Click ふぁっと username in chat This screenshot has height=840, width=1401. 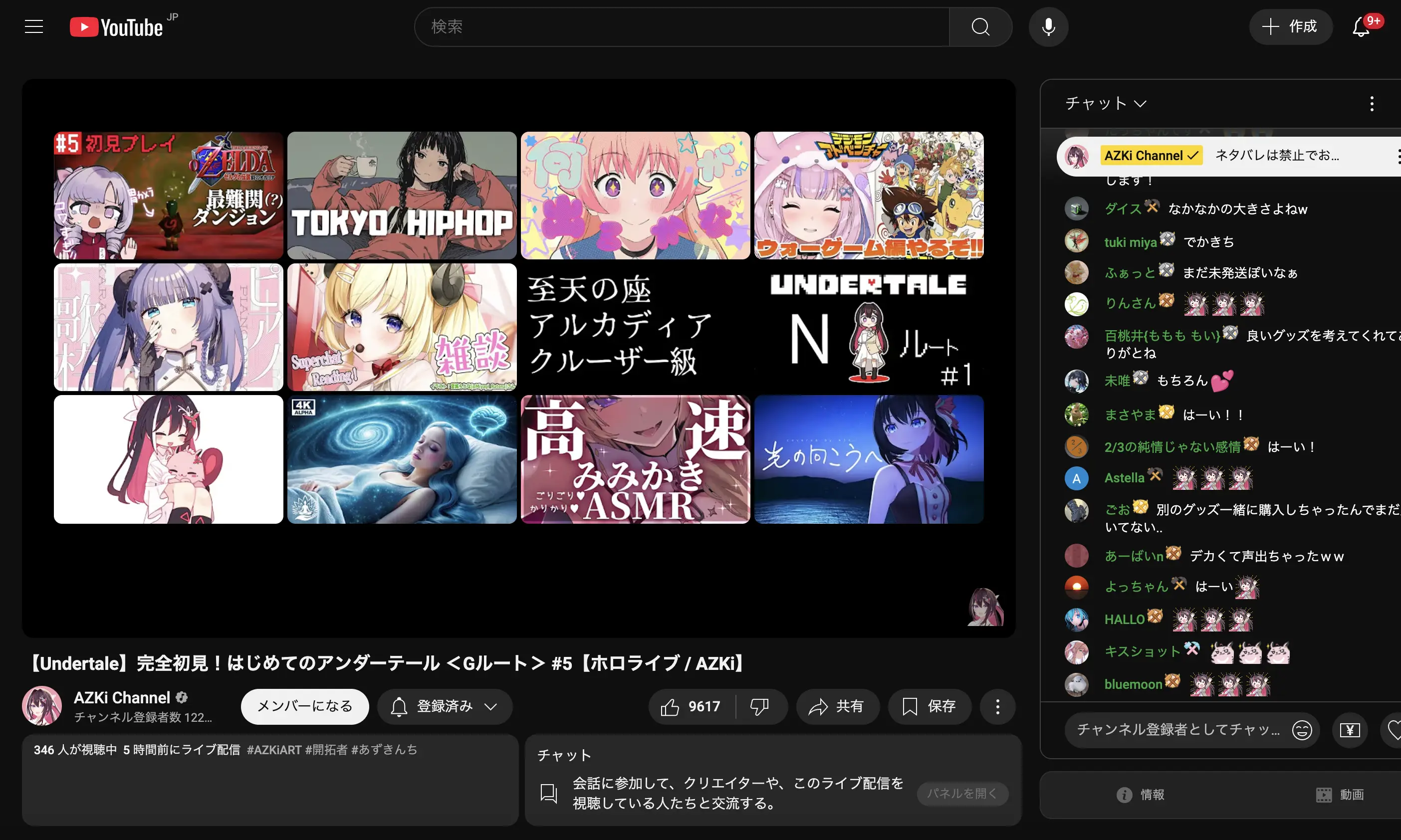(1130, 273)
